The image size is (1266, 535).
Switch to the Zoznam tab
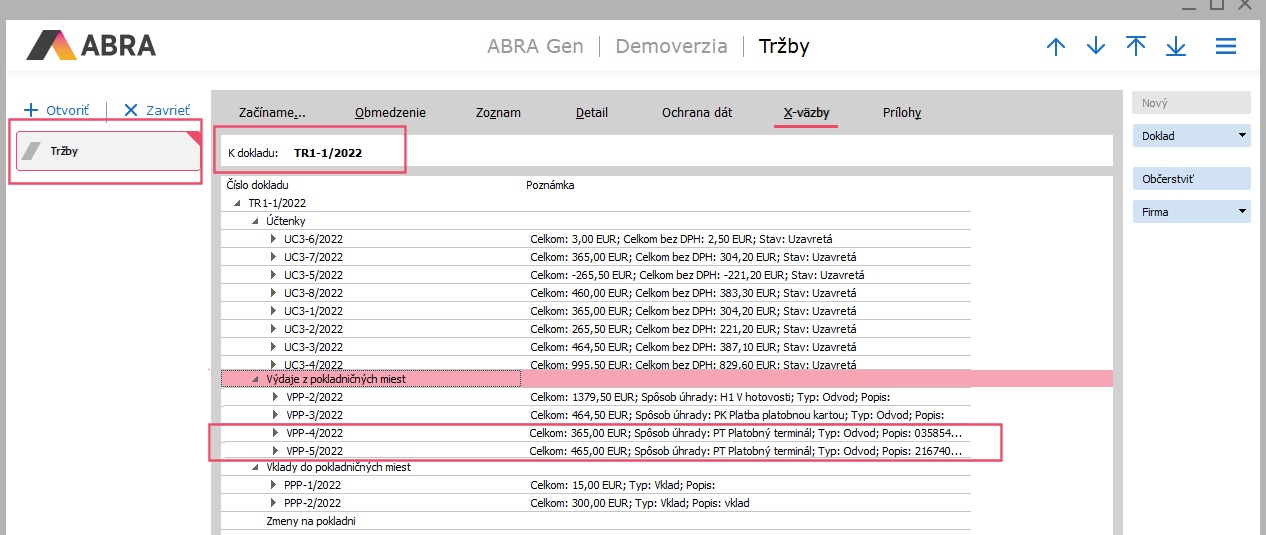click(498, 113)
